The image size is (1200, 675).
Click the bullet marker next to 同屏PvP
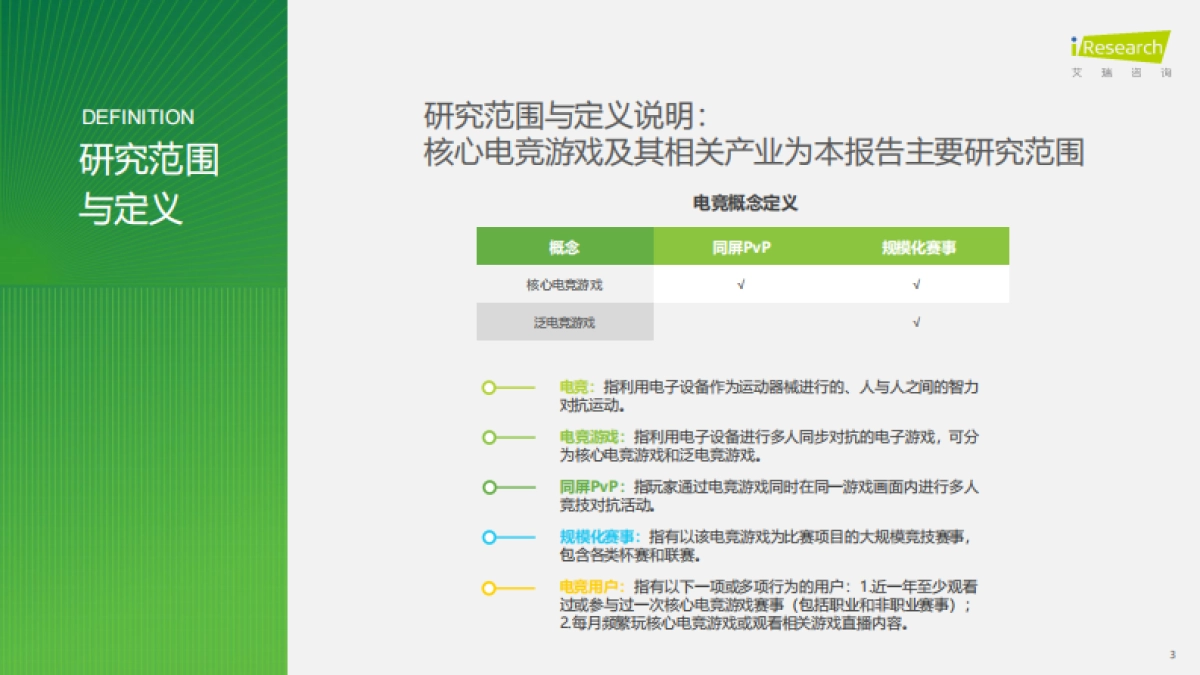coord(489,487)
